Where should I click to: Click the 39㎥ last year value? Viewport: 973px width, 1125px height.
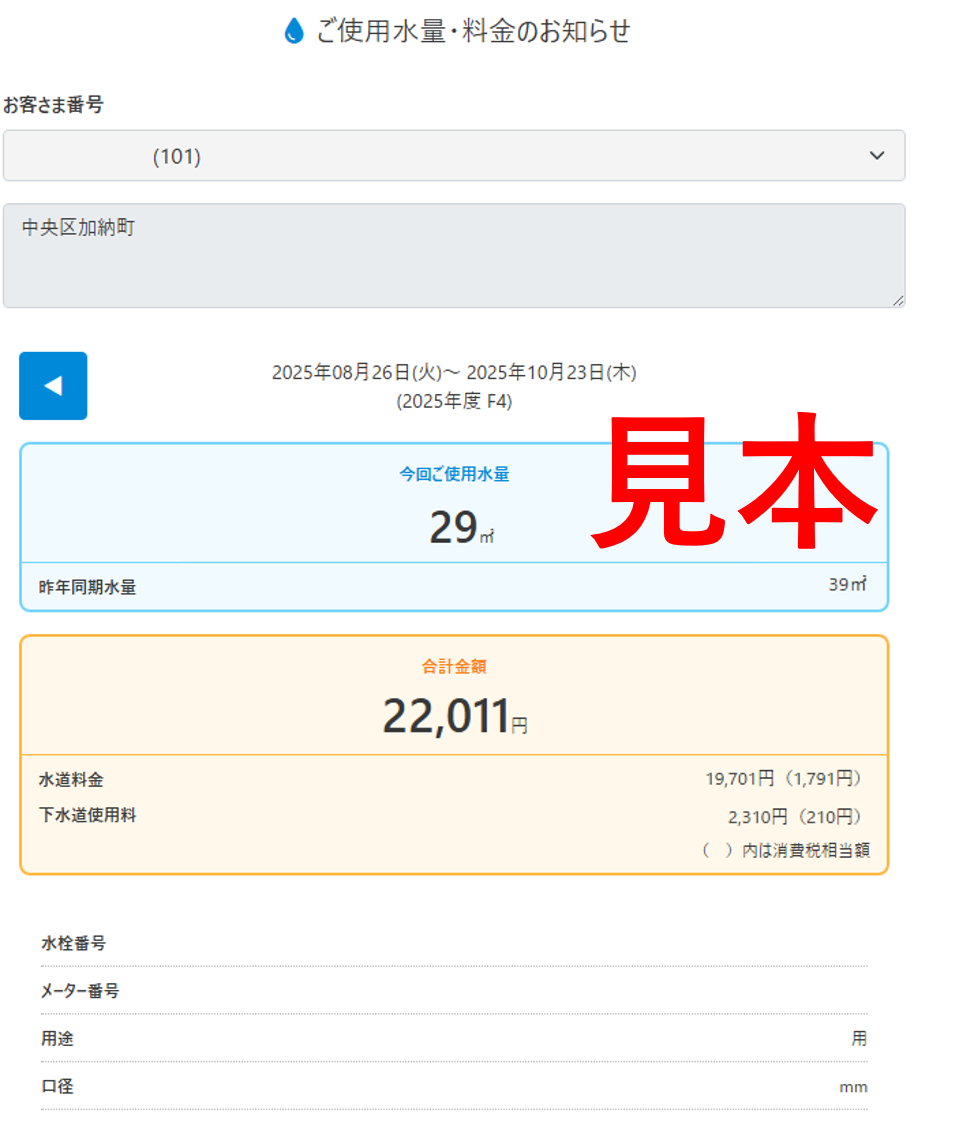(847, 584)
